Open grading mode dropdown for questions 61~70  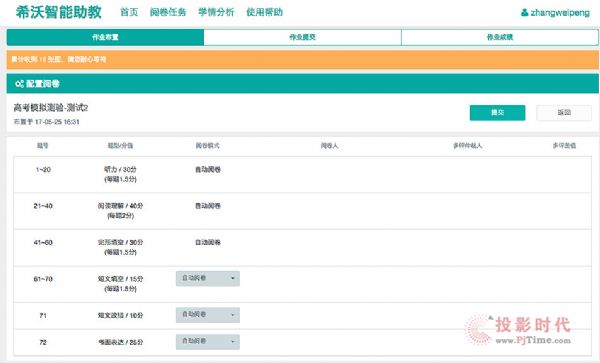pyautogui.click(x=208, y=278)
